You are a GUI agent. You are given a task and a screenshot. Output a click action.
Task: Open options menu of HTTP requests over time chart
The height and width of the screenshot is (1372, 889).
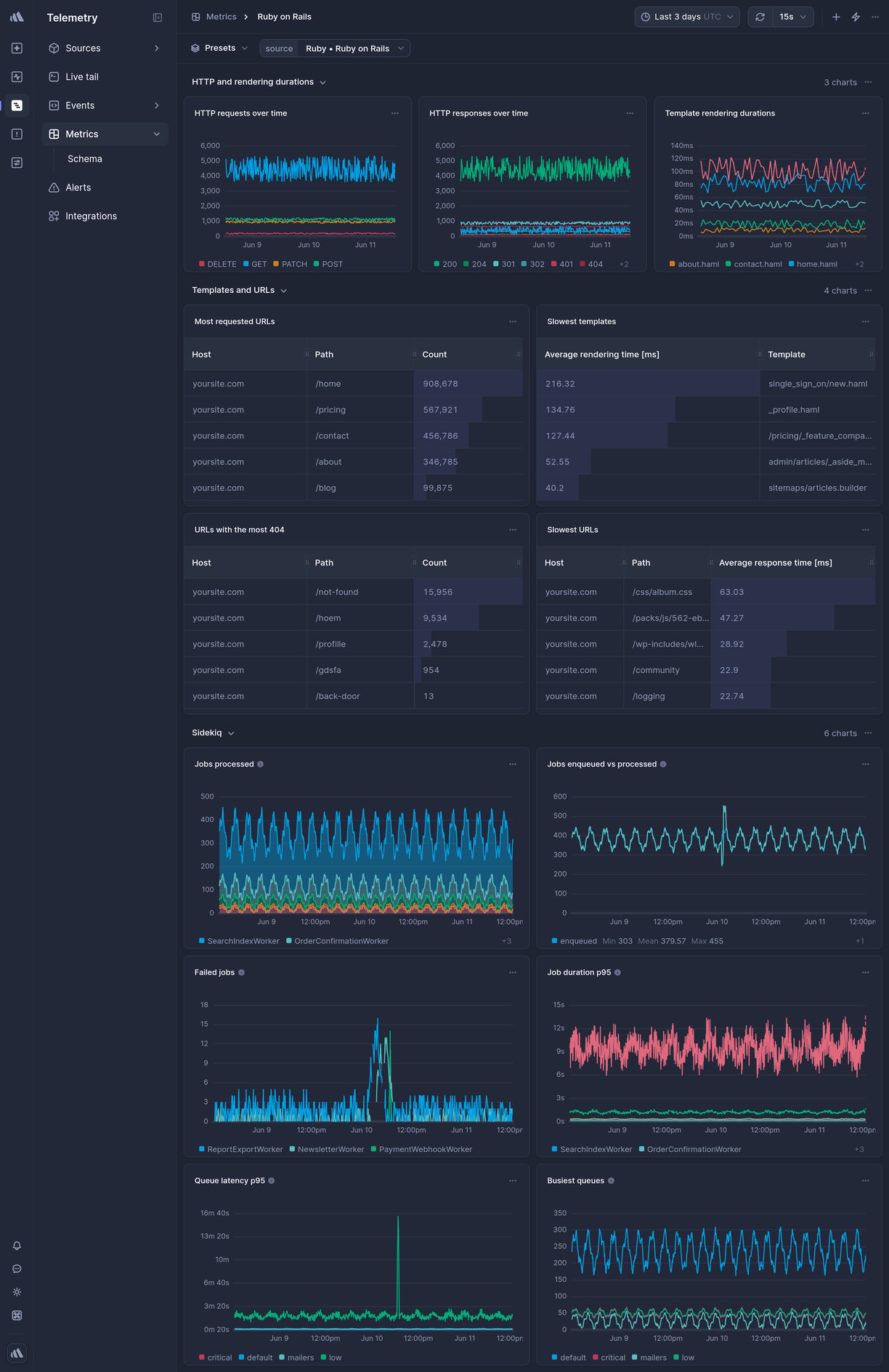click(395, 113)
